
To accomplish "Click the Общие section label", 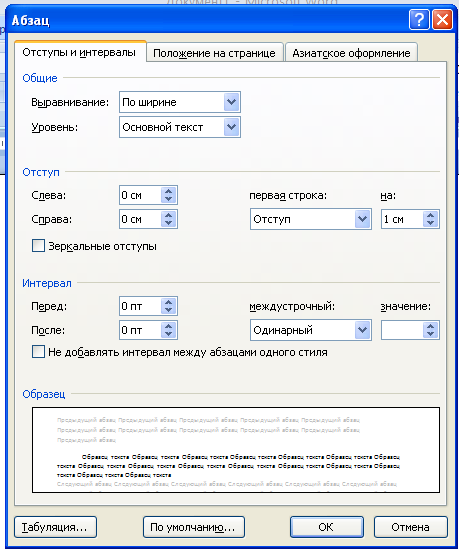I will 40,78.
